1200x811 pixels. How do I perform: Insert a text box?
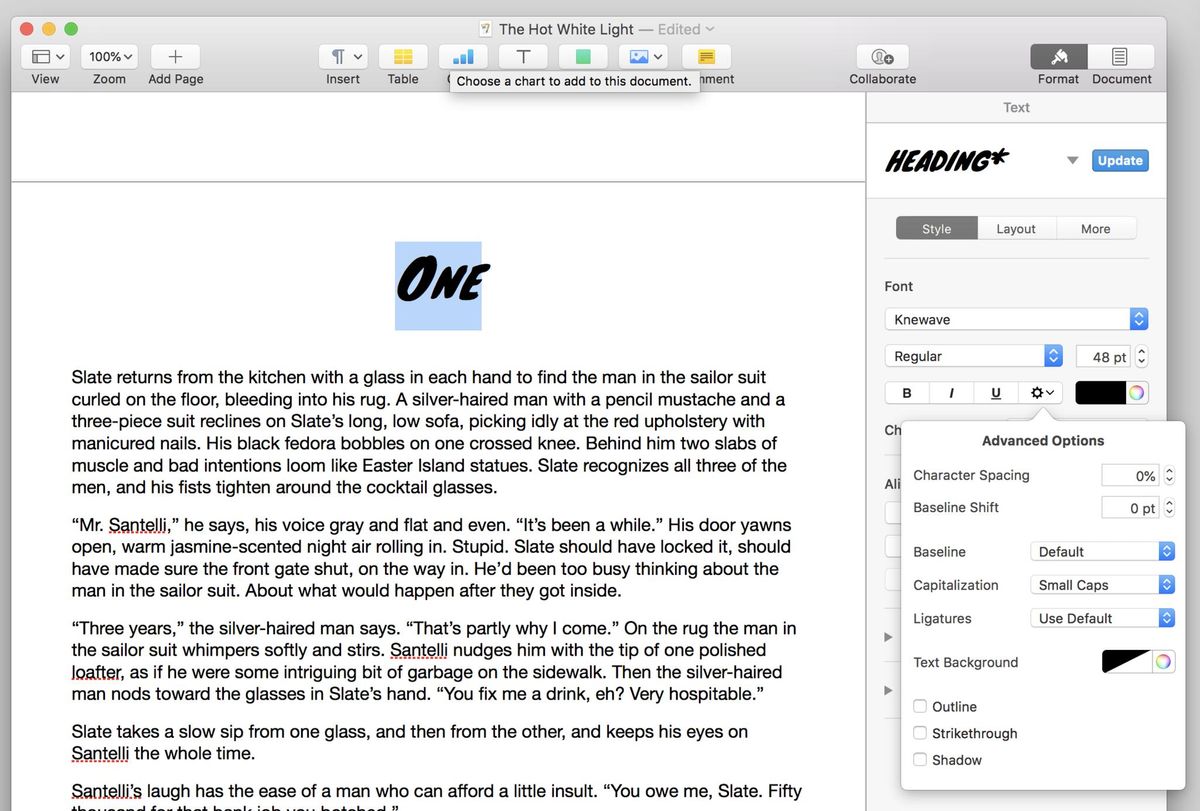coord(523,56)
